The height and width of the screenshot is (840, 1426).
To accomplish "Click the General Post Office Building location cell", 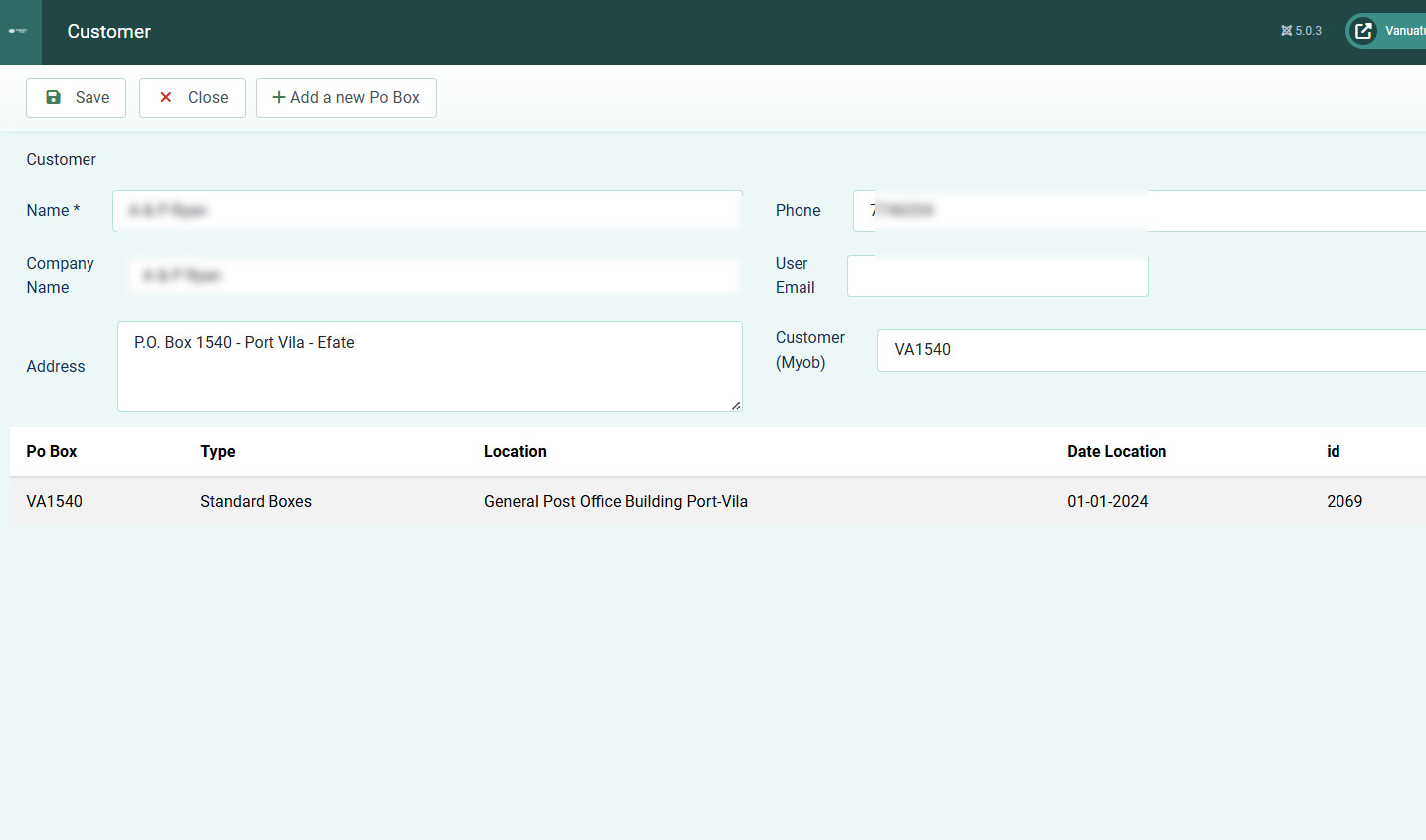I will [x=616, y=501].
